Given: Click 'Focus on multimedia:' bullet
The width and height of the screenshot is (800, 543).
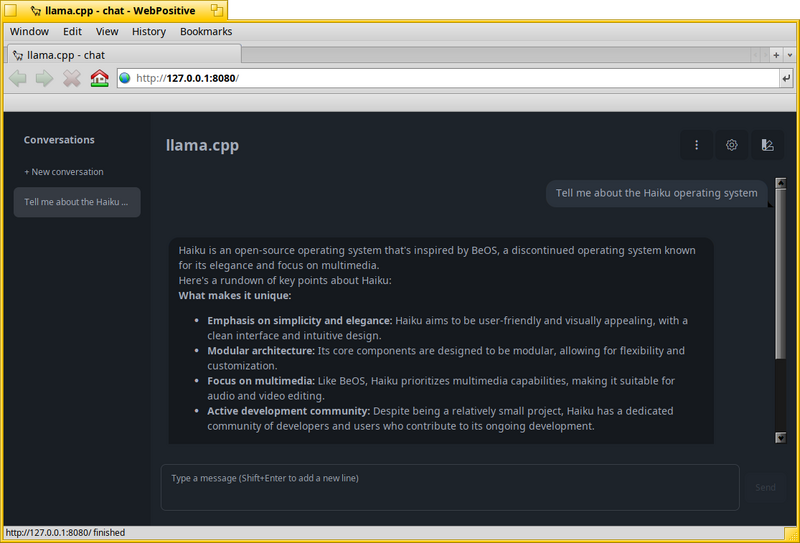Looking at the screenshot, I should pos(261,381).
